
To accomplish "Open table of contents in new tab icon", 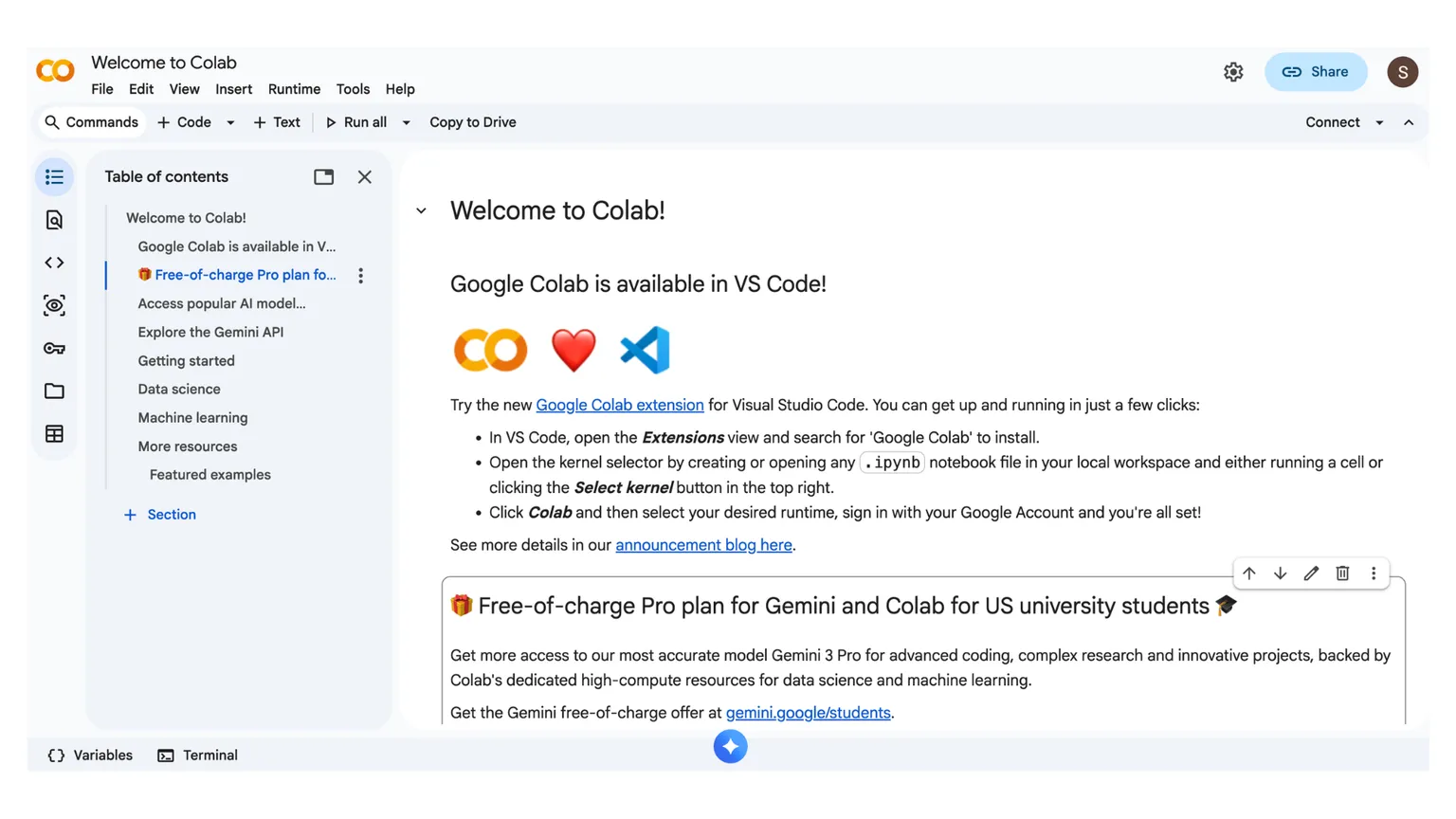I will tap(323, 177).
